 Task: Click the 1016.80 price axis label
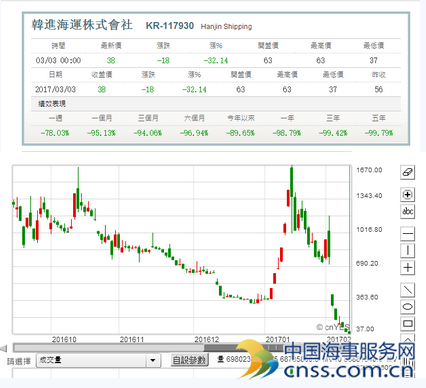tap(369, 230)
